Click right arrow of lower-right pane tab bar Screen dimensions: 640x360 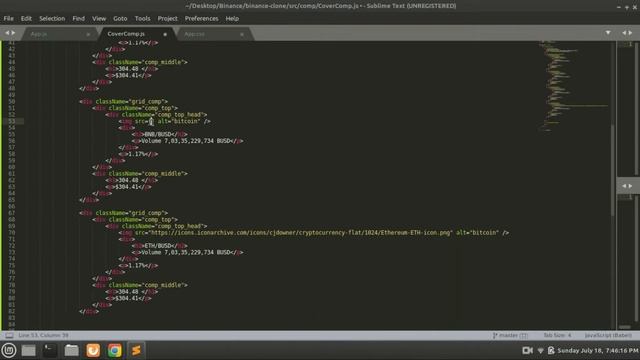(631, 186)
